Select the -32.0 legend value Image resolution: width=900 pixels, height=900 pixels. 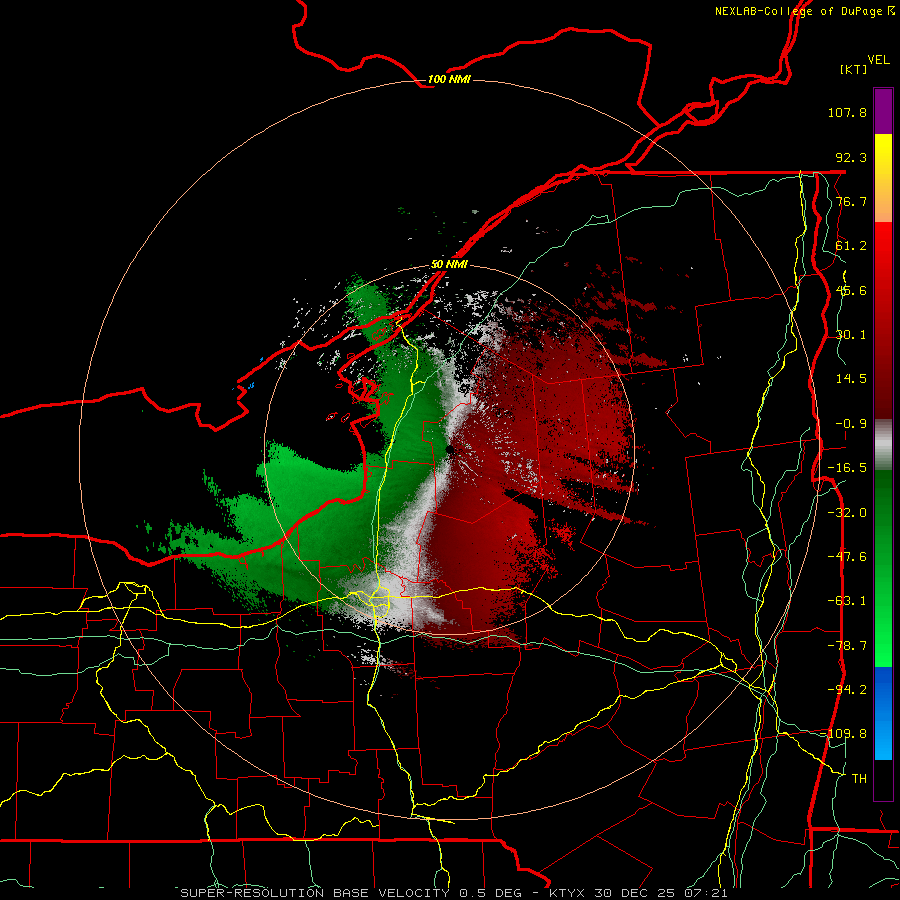pyautogui.click(x=847, y=513)
